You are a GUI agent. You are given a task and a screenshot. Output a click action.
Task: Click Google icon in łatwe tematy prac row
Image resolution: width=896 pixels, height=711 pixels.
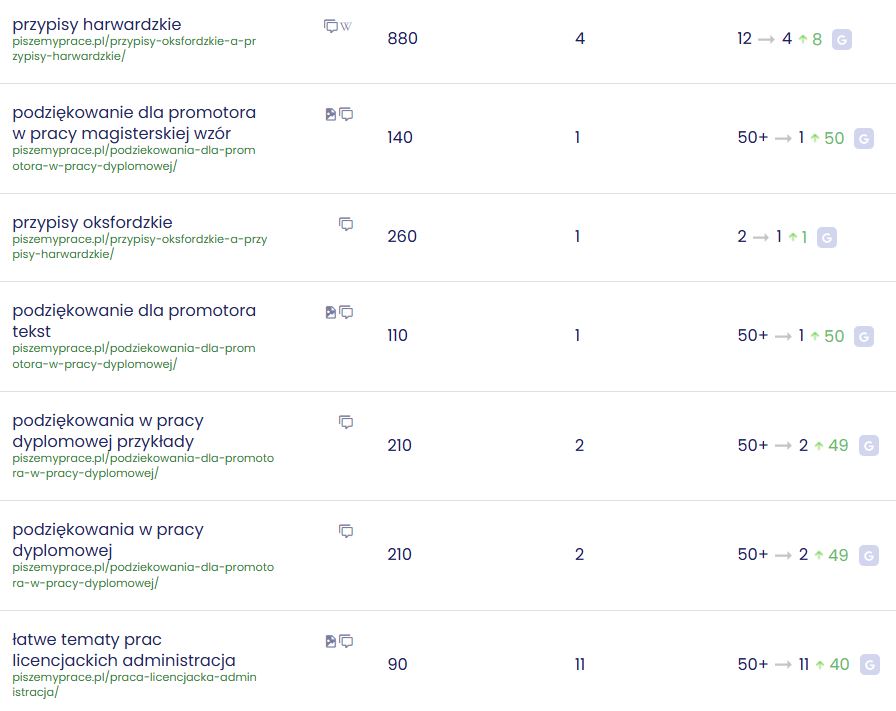(x=869, y=665)
